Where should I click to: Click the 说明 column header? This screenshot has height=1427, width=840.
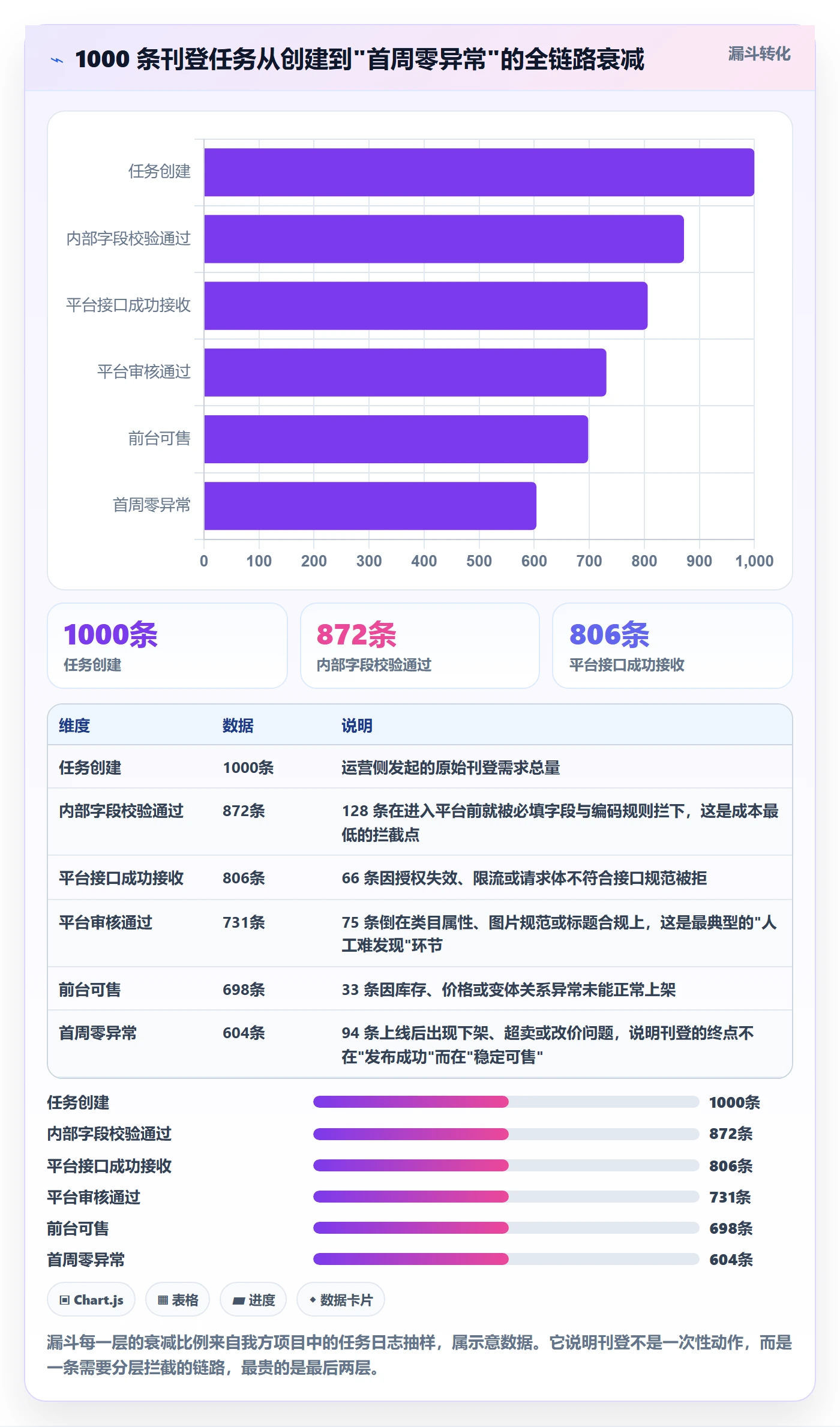357,726
